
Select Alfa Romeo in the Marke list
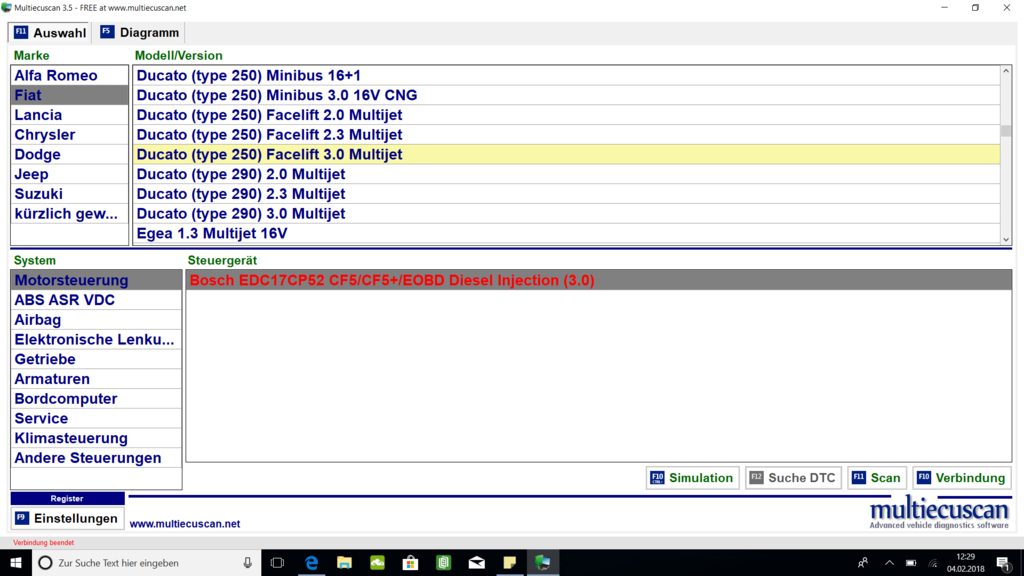(x=69, y=75)
